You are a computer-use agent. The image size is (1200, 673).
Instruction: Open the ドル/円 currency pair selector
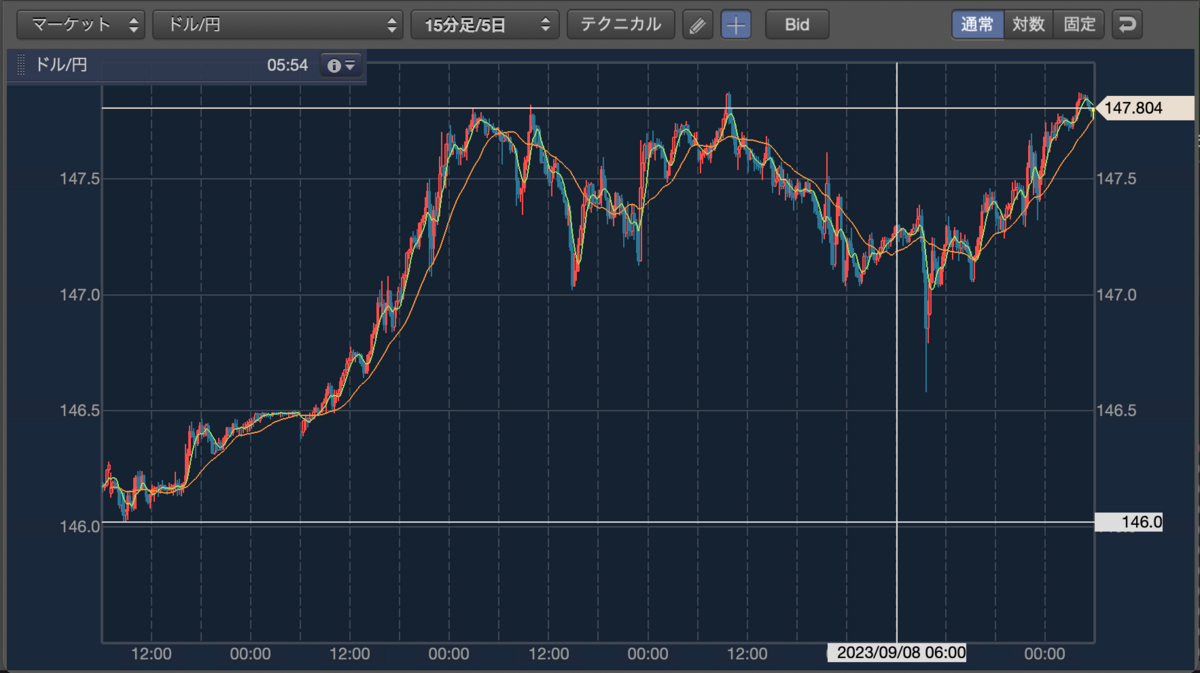tap(278, 25)
